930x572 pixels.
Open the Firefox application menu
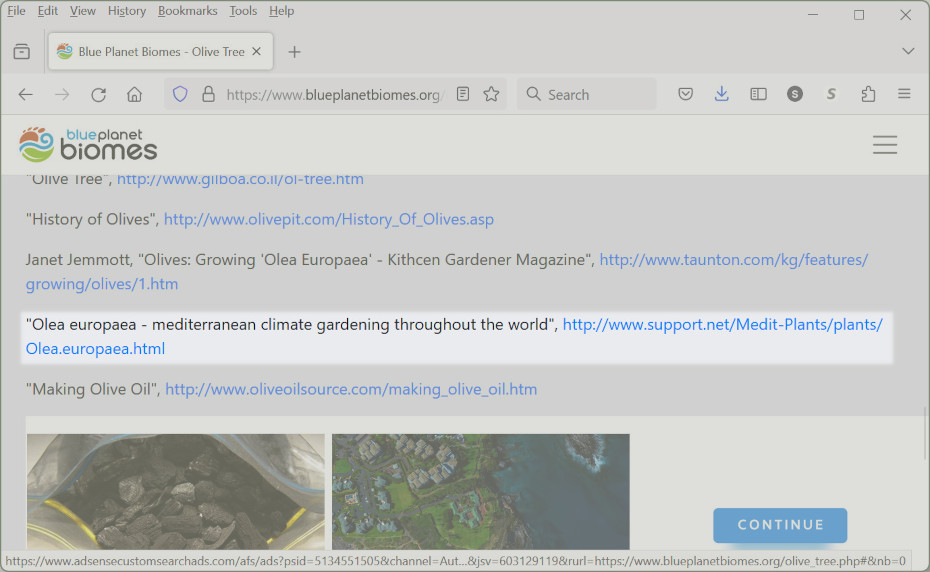[904, 95]
